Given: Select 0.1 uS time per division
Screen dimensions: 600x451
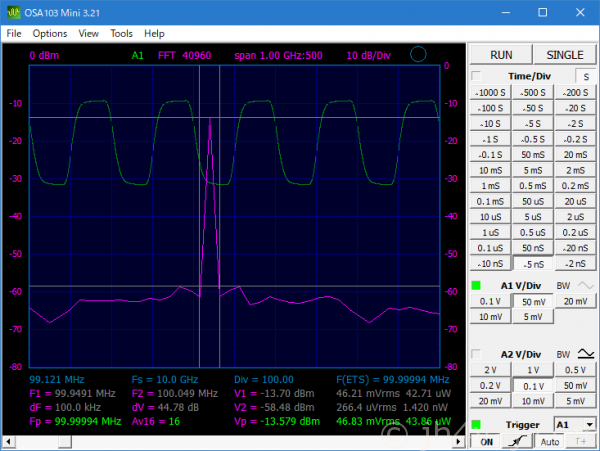Looking at the screenshot, I should point(491,248).
